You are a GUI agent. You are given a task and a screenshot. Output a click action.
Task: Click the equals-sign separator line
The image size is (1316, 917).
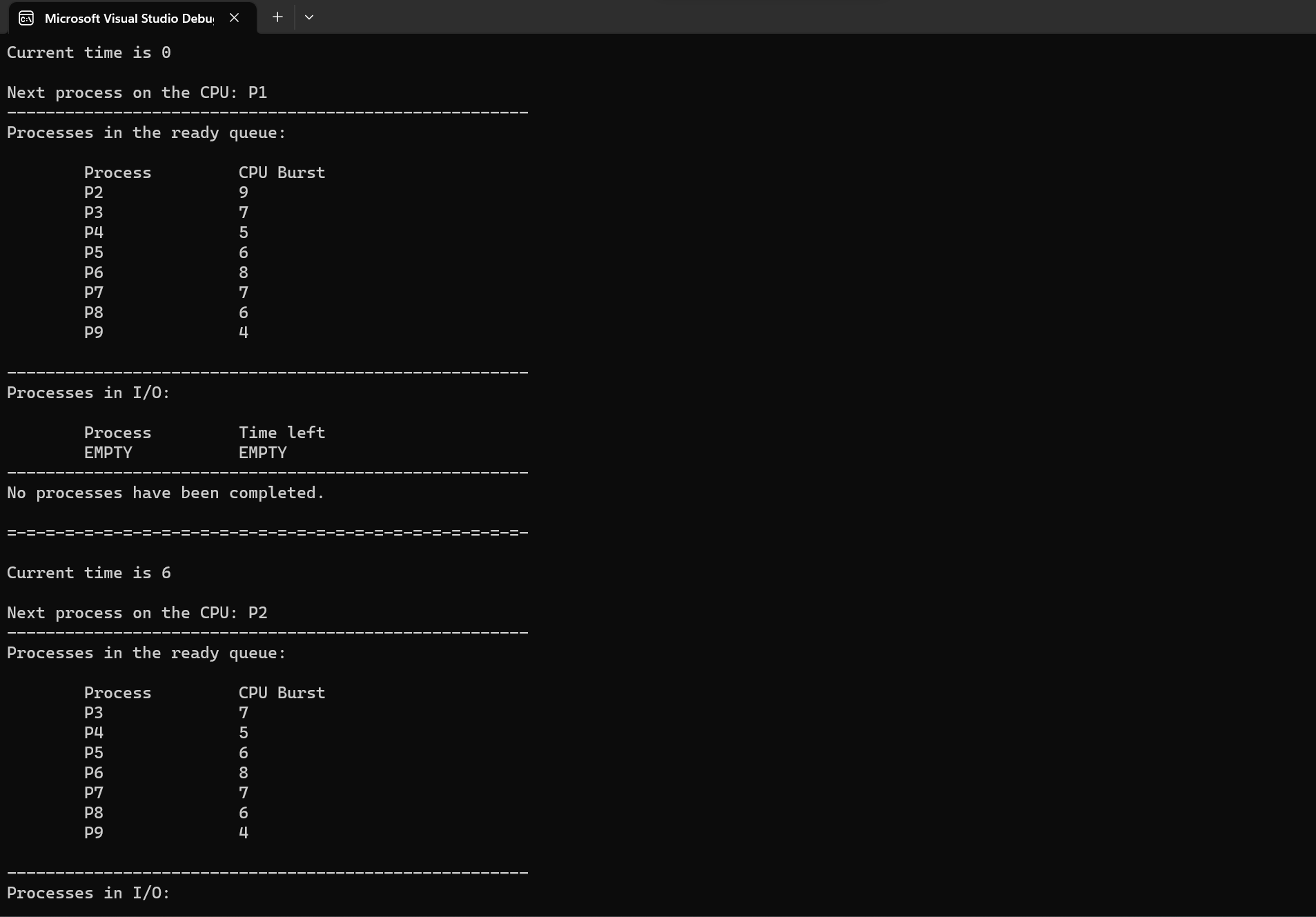coord(267,531)
